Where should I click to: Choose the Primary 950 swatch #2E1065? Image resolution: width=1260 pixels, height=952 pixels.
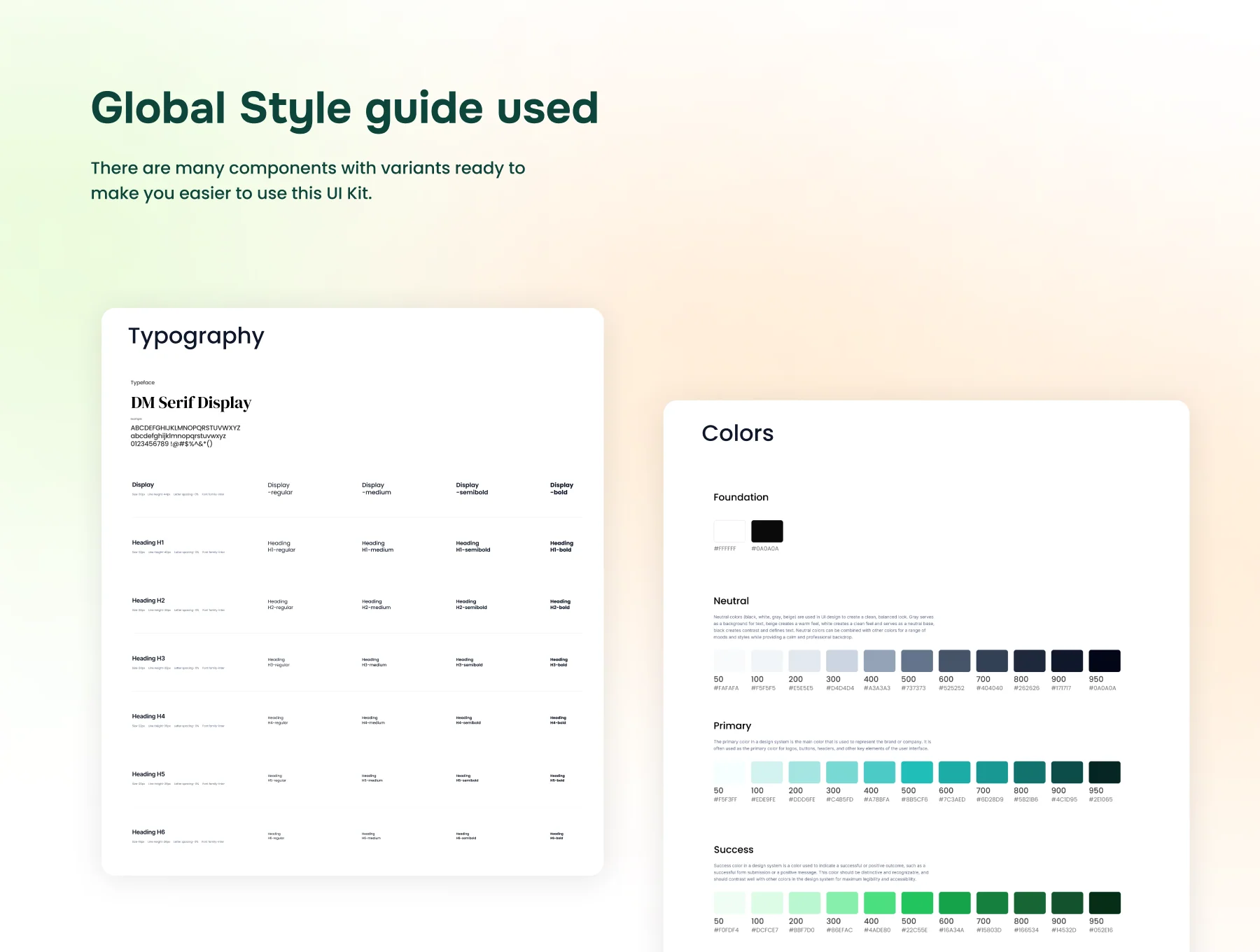coord(1105,772)
